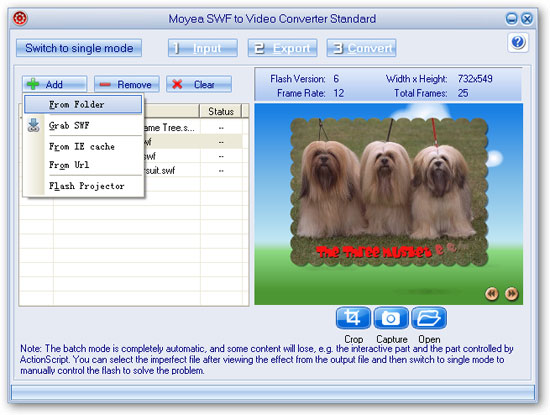Click the fast-forward preview arrow icon
Image resolution: width=550 pixels, height=415 pixels.
pyautogui.click(x=511, y=293)
